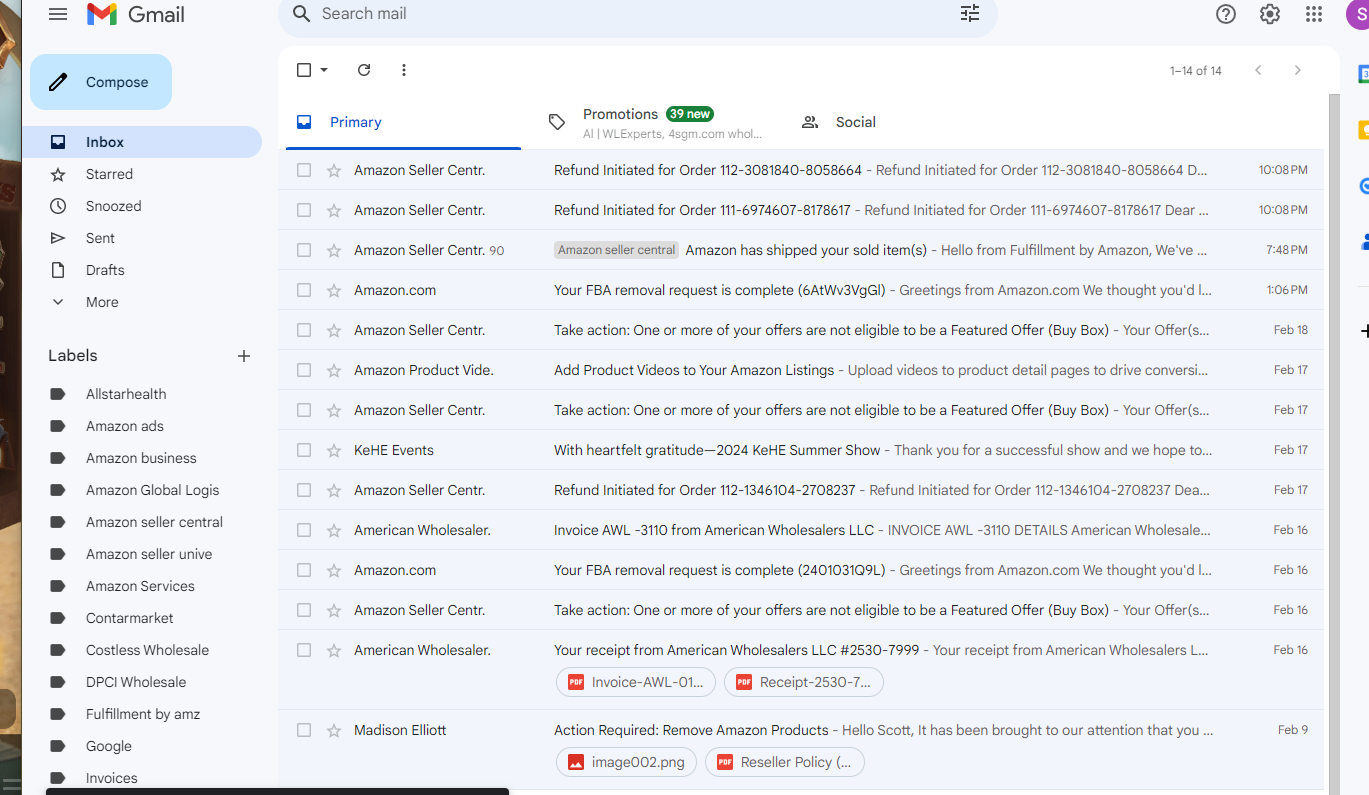
Task: Open the Reseller Policy PDF attachment
Action: click(x=785, y=762)
